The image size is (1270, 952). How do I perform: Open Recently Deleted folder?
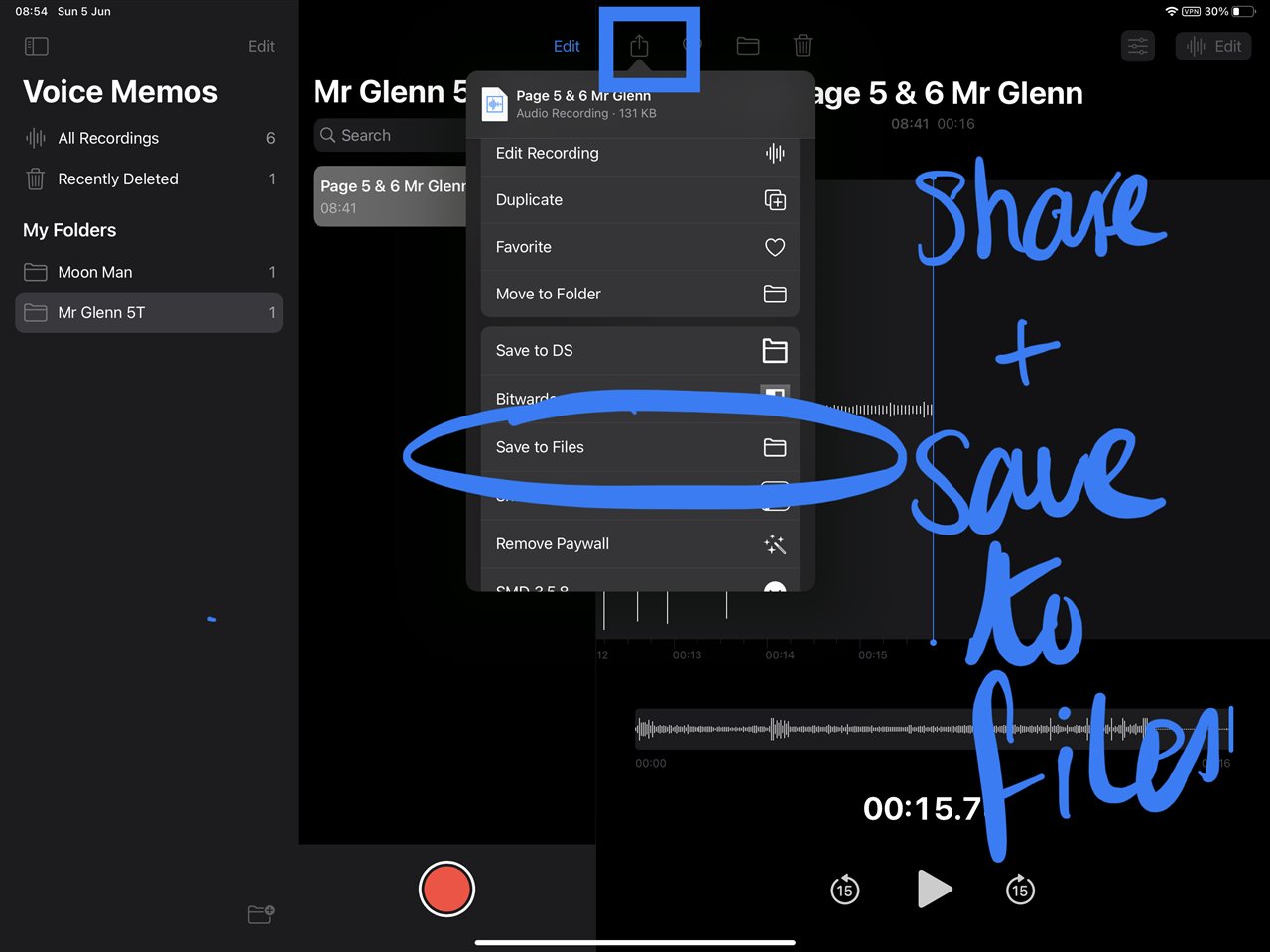click(x=149, y=178)
